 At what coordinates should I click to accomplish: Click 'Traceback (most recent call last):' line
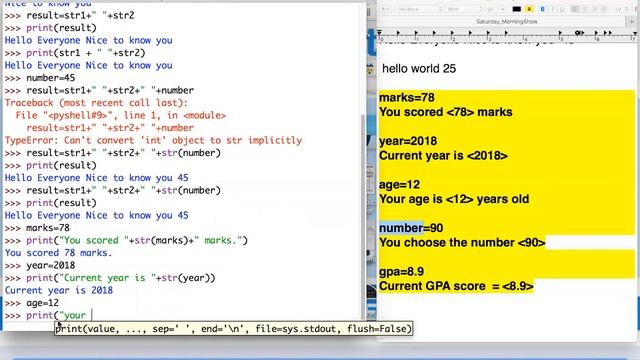[96, 103]
